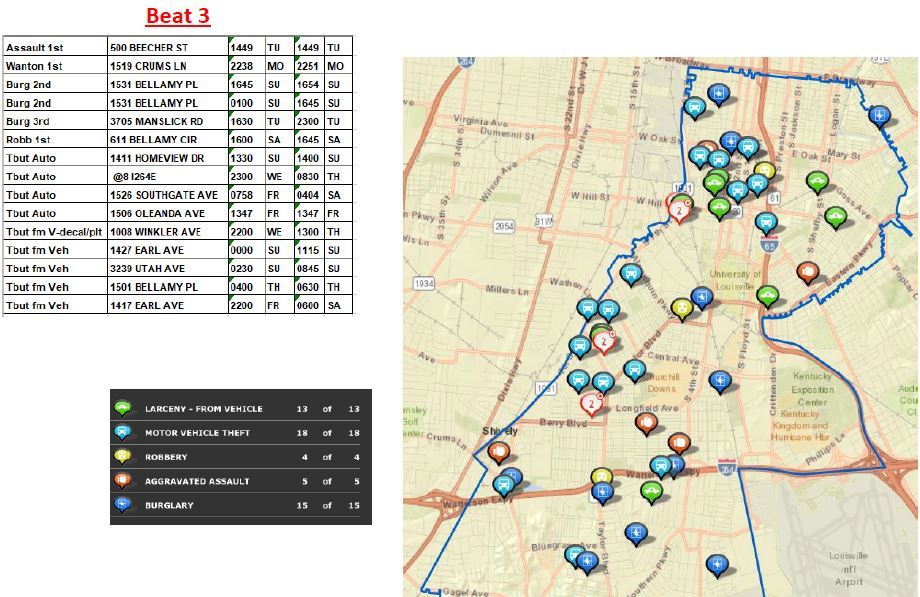Viewport: 920px width, 597px height.
Task: Click the Larceny From Vehicle legend icon
Action: tap(123, 408)
